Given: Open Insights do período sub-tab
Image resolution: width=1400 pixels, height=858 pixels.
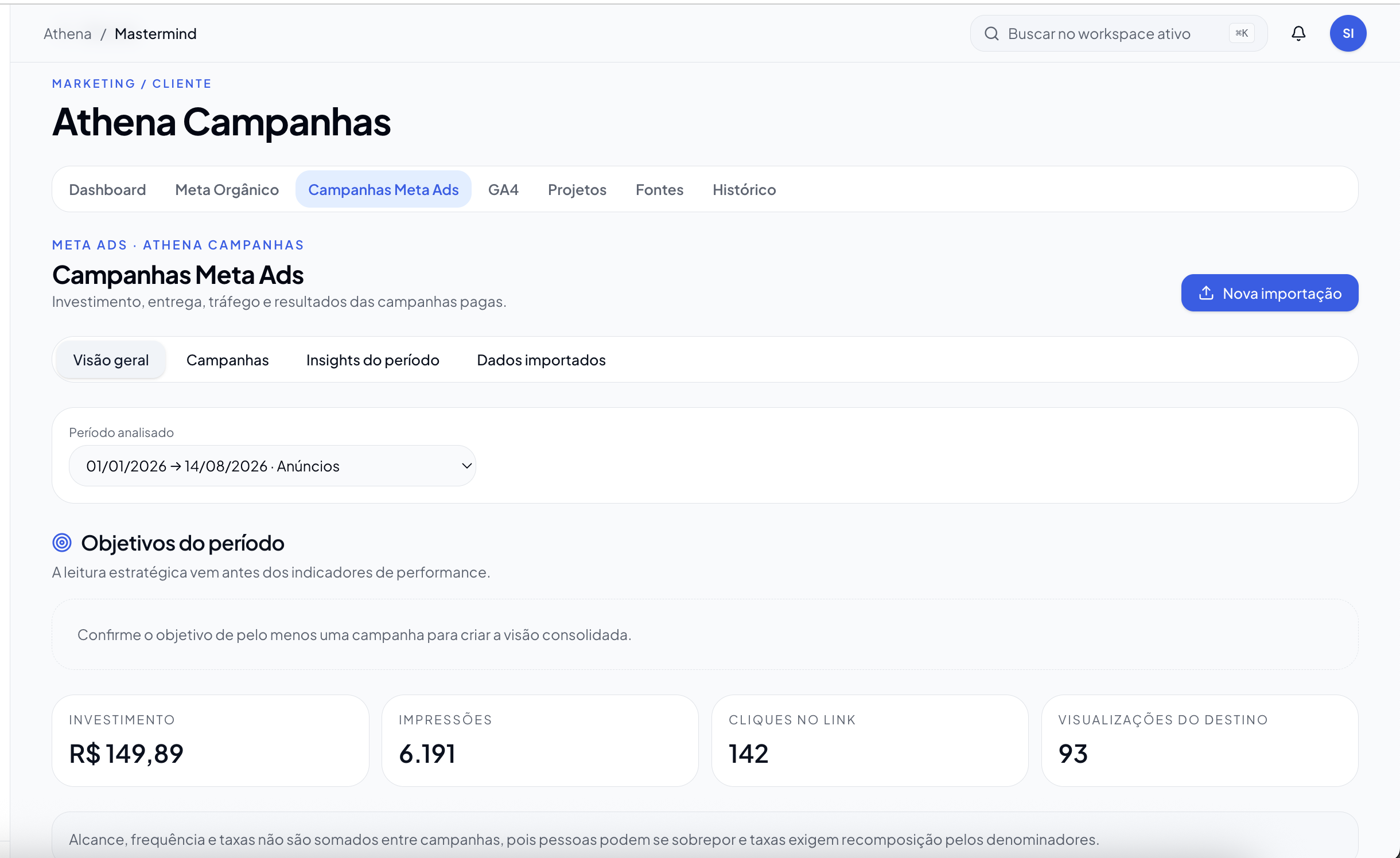Looking at the screenshot, I should (x=372, y=360).
